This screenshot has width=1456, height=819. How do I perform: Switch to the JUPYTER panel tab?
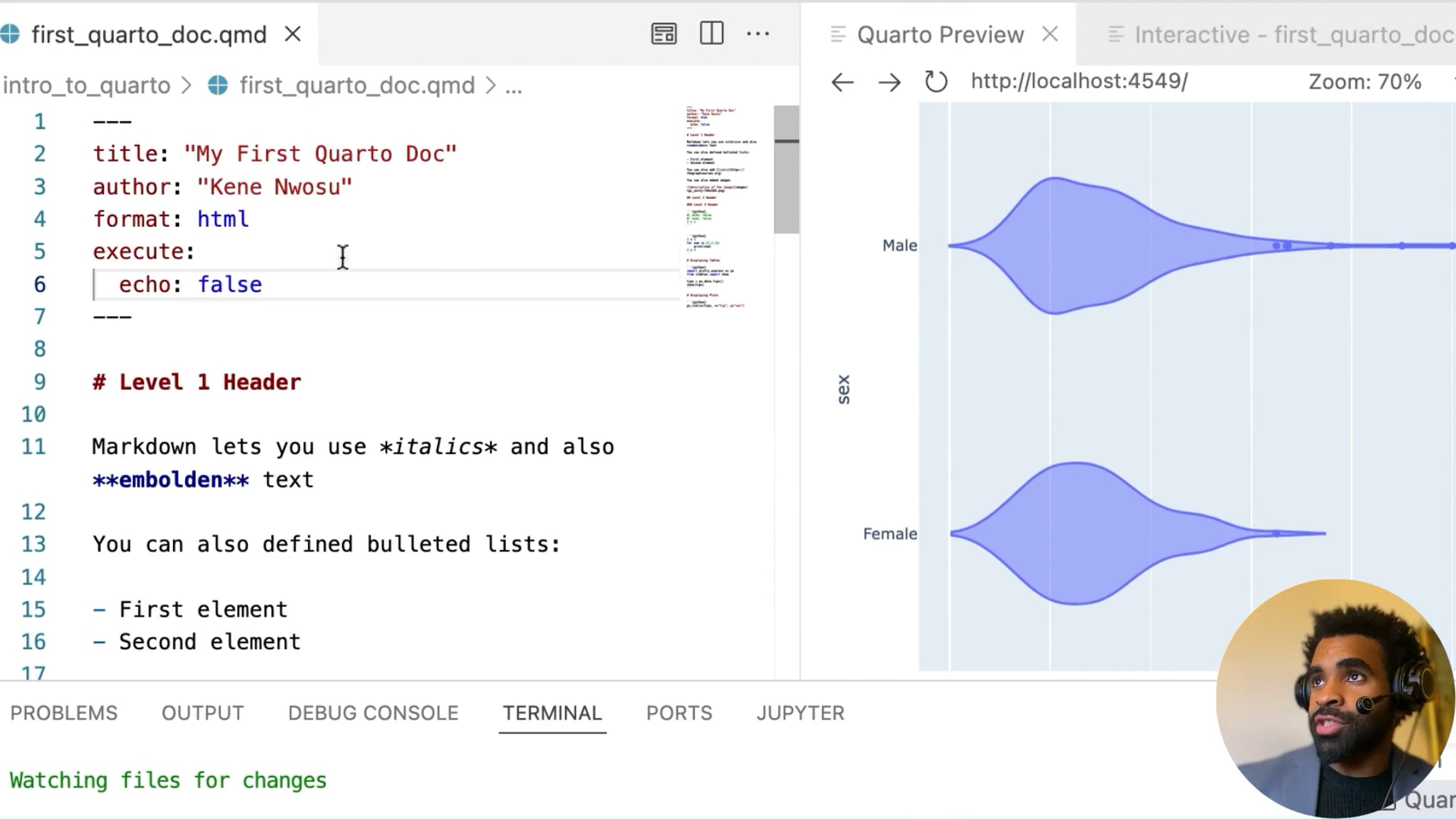(x=800, y=713)
